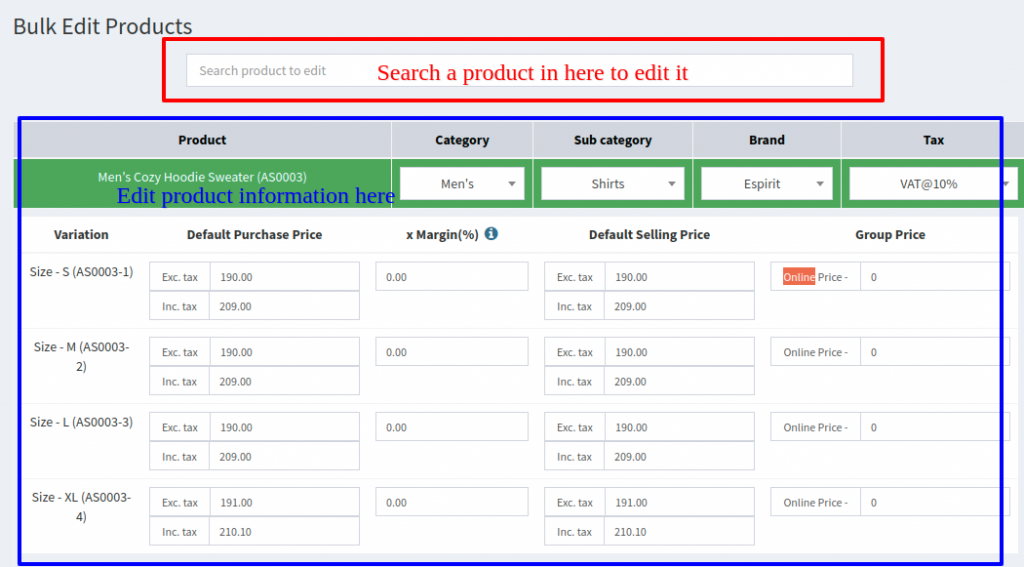
Task: Click Size XL purchase price Exc. tax 191.00
Action: (283, 503)
